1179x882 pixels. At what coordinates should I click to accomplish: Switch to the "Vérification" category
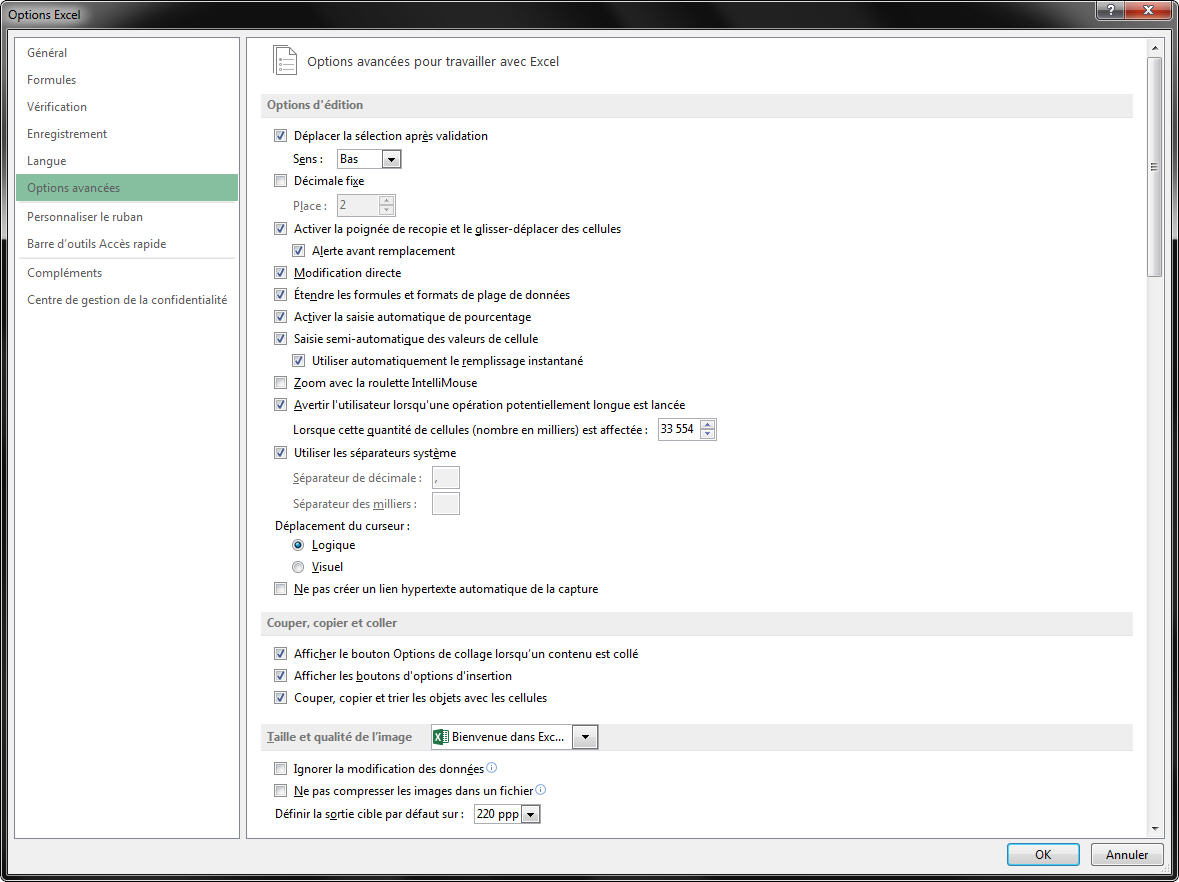(x=126, y=107)
